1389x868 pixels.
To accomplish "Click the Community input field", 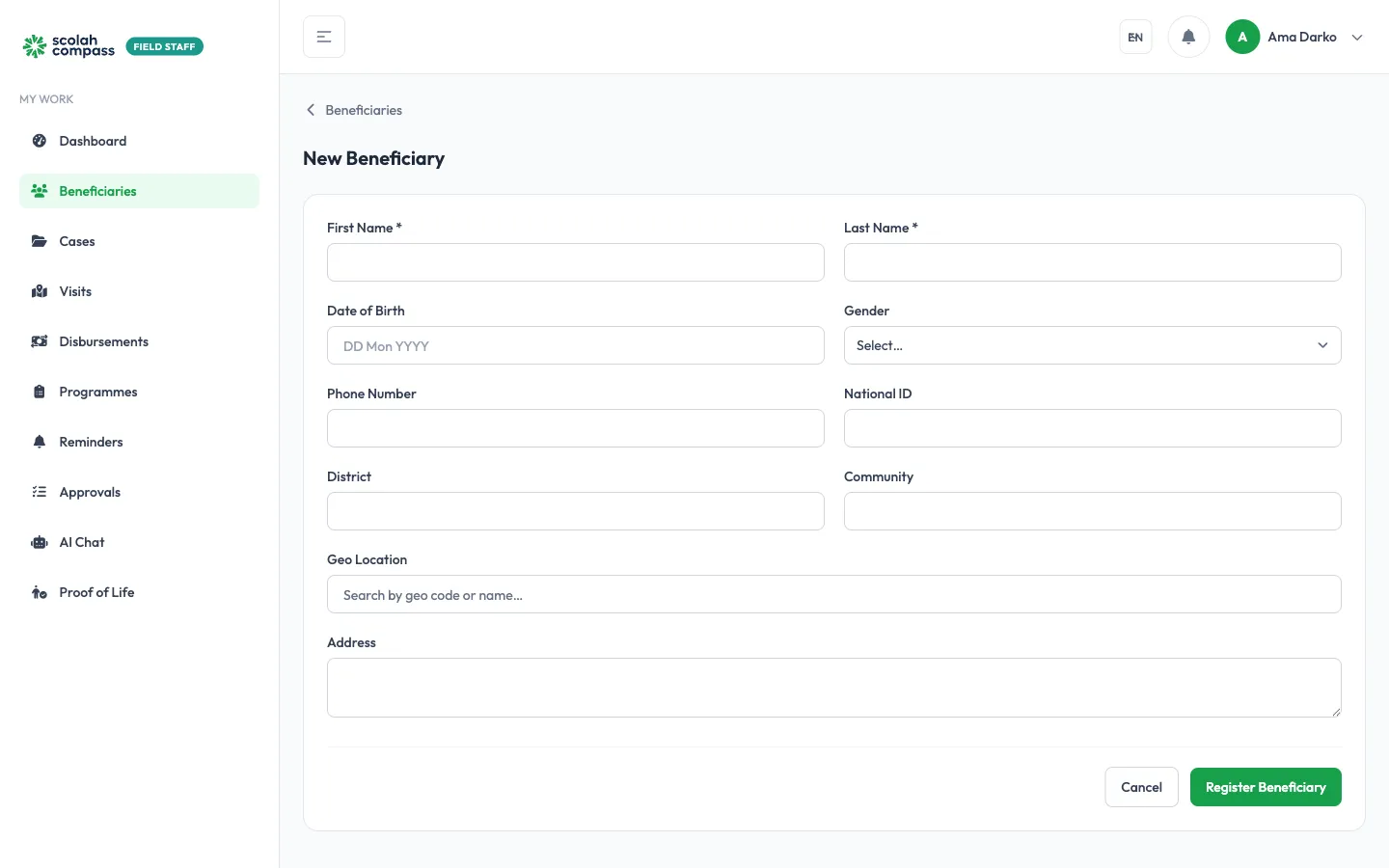I will (x=1092, y=511).
